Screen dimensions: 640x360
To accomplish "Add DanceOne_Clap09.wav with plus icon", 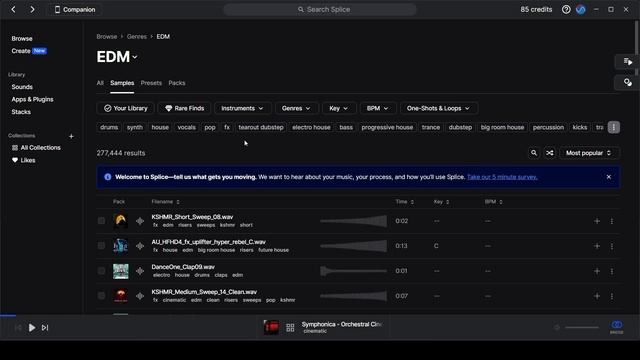I will tap(597, 271).
